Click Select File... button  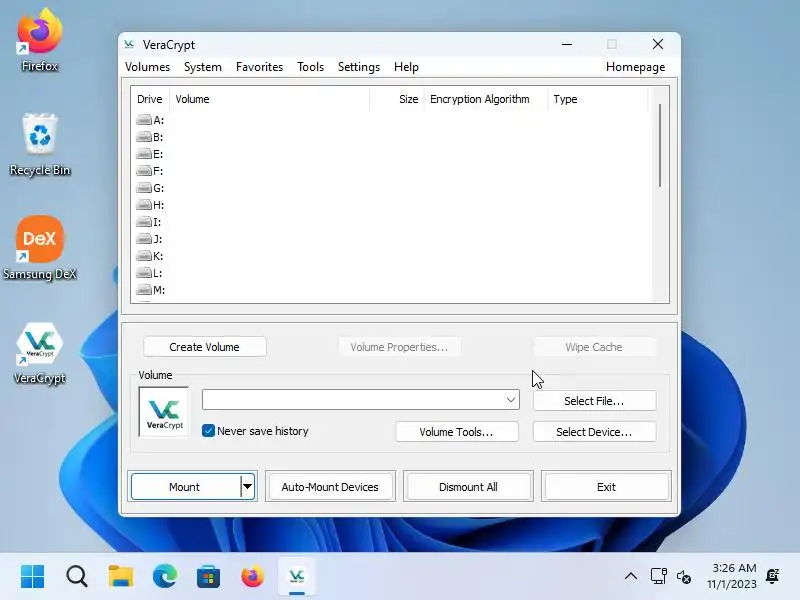[x=594, y=401]
